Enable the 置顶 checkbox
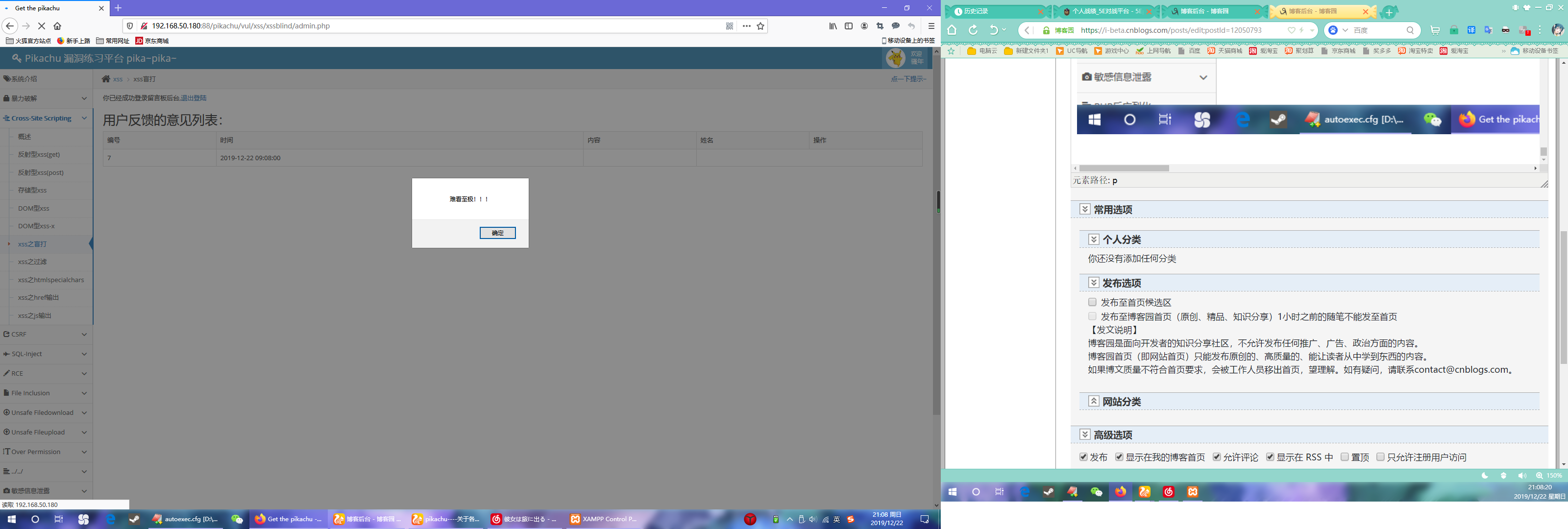Viewport: 1568px width, 529px height. pyautogui.click(x=1345, y=457)
